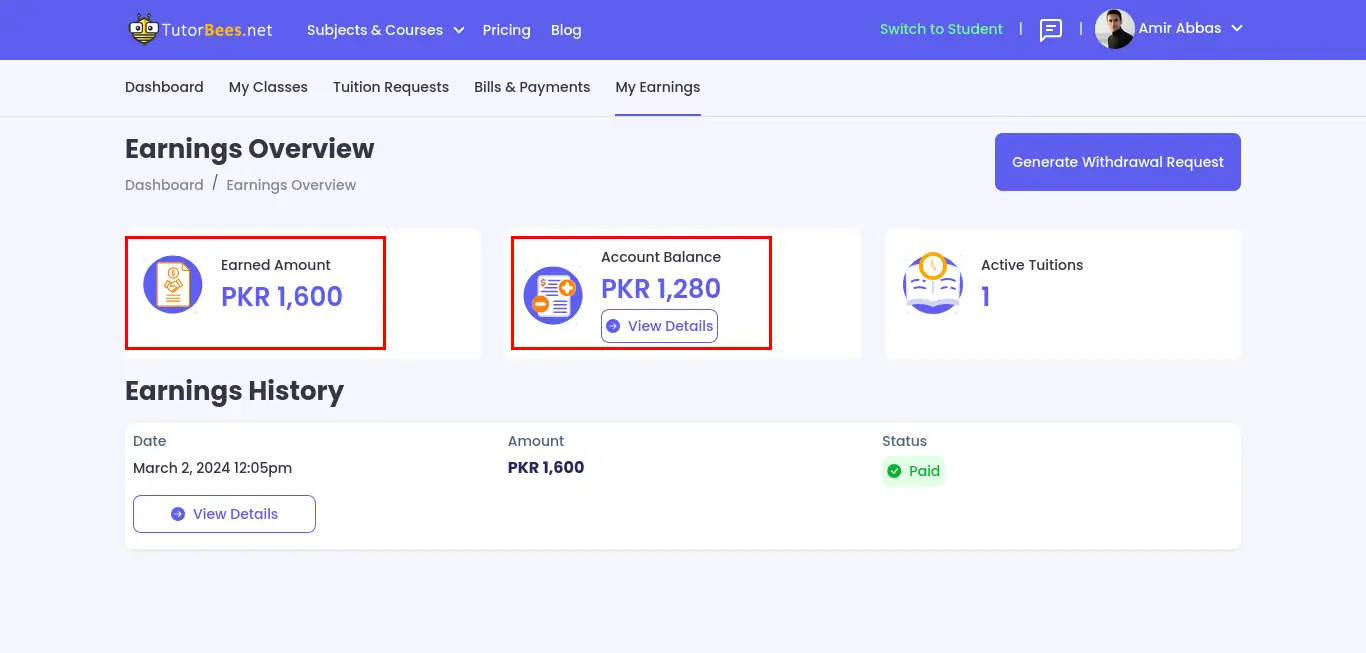Click View Details under March 2 earnings entry
The image size is (1366, 653).
224,513
